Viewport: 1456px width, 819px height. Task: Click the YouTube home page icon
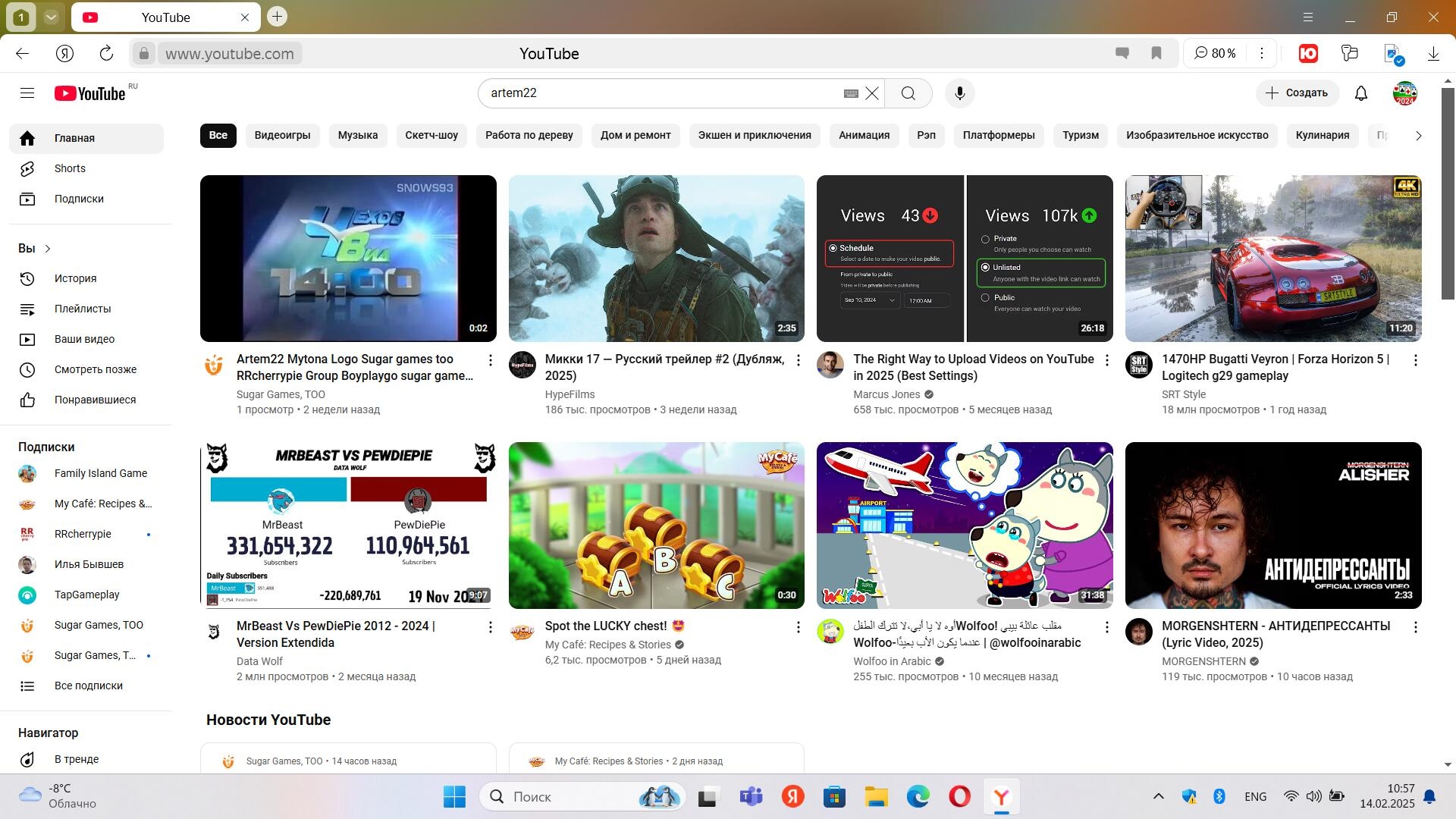coord(90,93)
